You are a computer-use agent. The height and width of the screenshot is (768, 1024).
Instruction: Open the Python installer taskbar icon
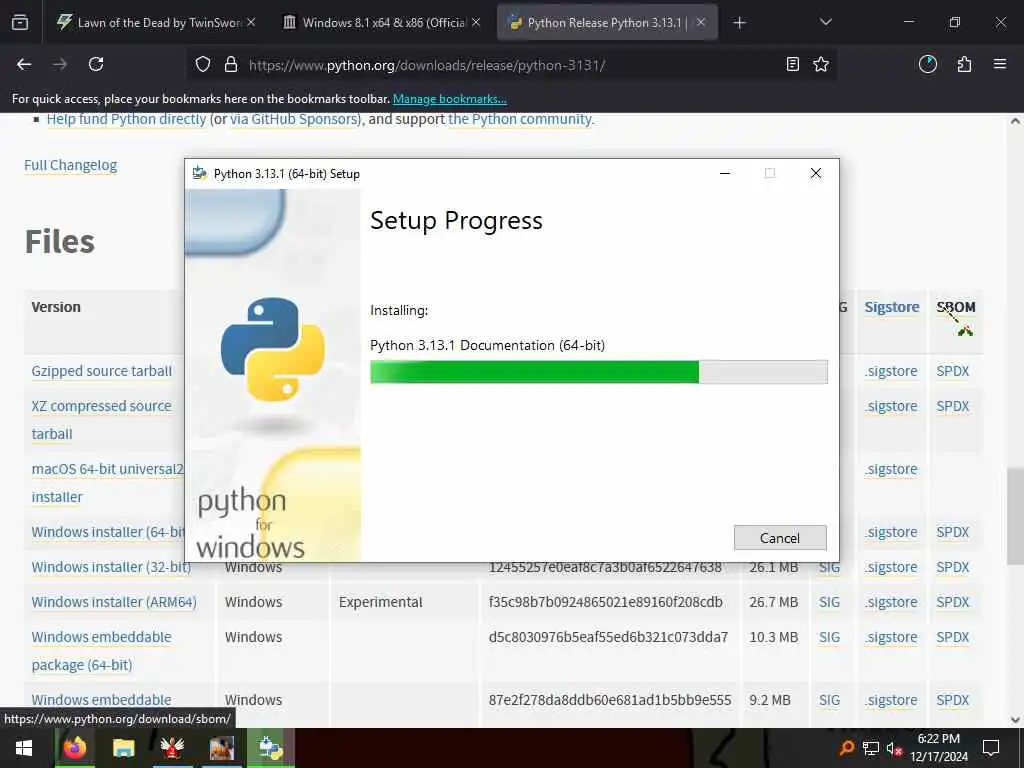(x=270, y=748)
